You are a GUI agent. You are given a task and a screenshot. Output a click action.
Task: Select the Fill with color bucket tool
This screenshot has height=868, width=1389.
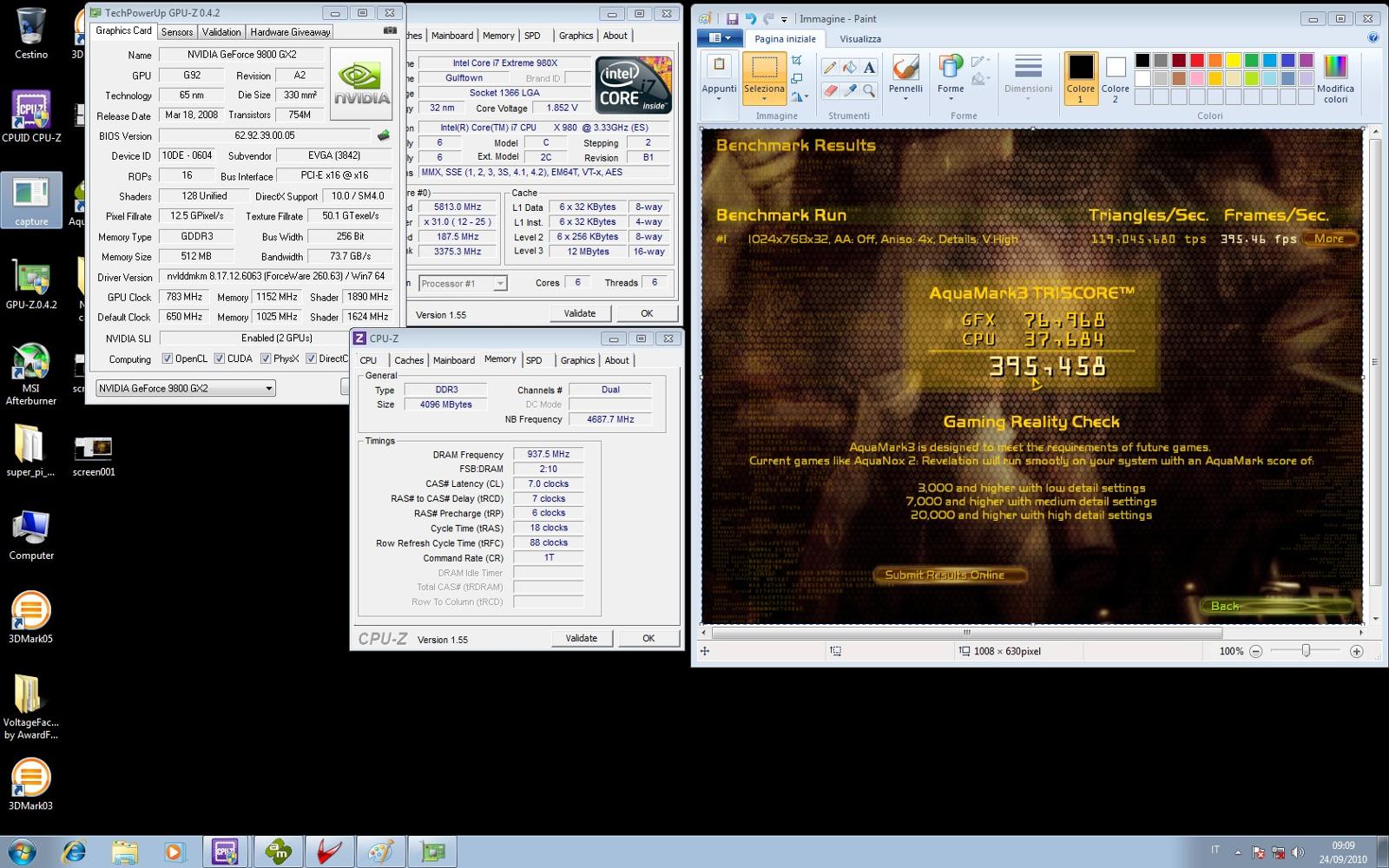(x=850, y=68)
